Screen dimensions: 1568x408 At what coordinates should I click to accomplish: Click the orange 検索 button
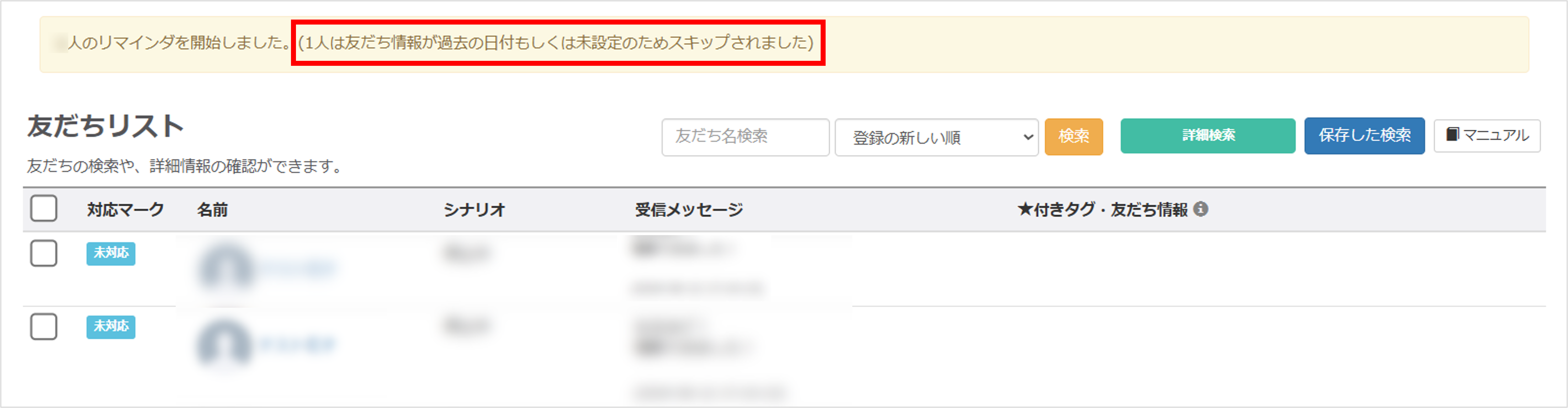(x=1074, y=136)
